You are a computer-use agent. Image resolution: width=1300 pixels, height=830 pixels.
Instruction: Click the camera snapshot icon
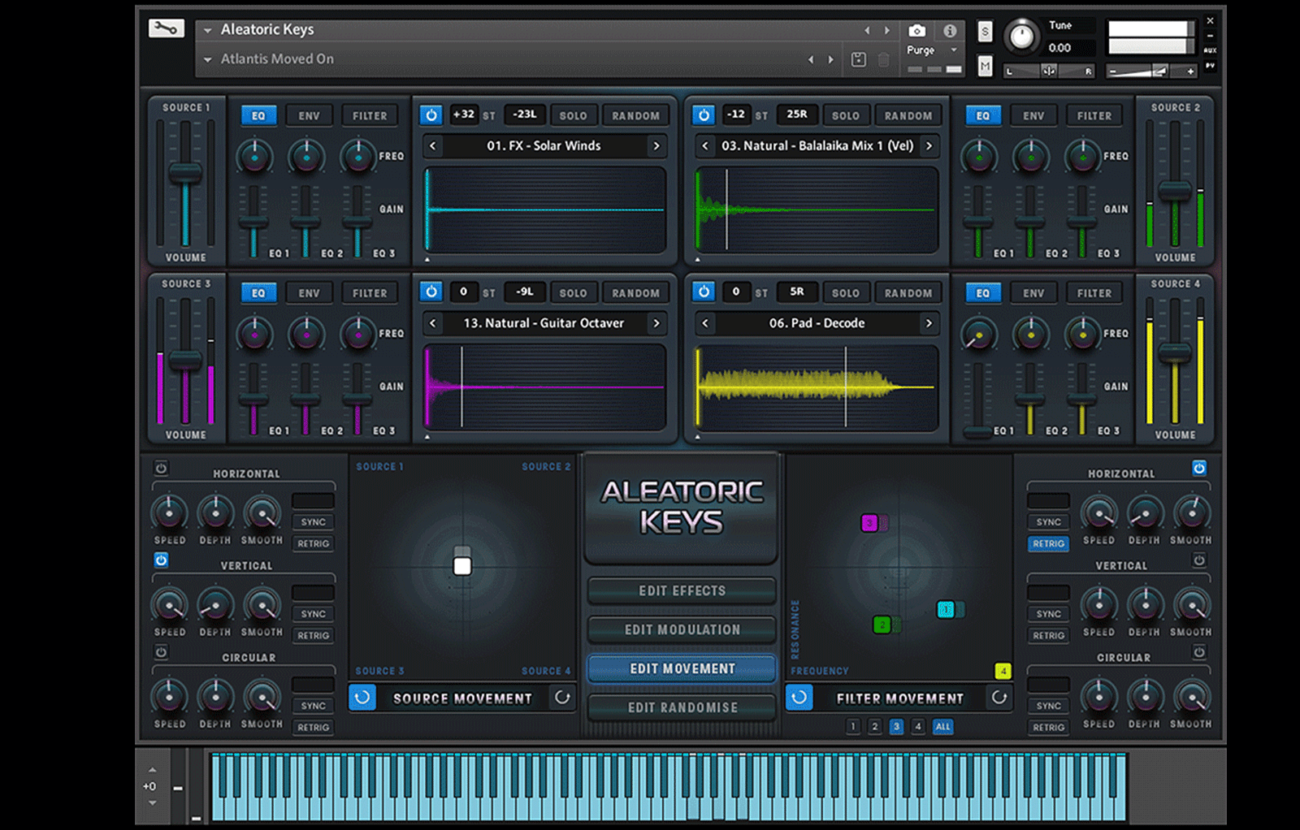click(x=916, y=31)
